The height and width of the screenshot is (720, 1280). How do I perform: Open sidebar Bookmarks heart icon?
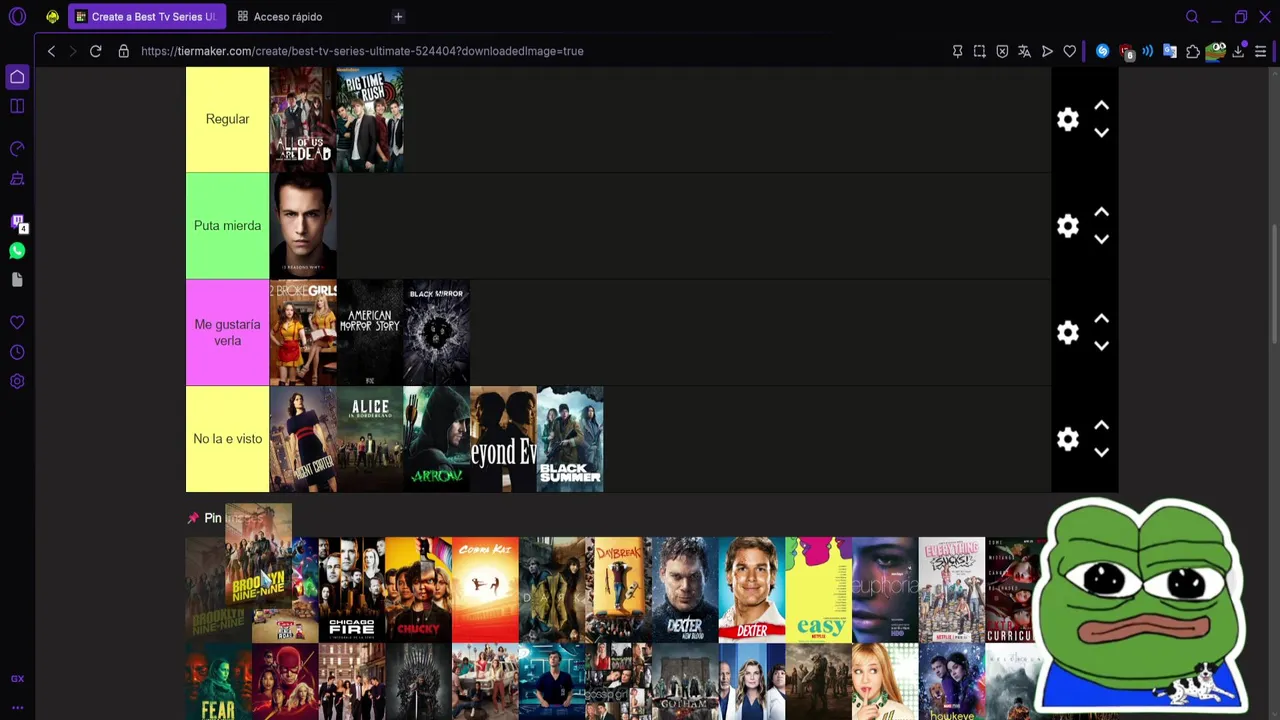17,323
